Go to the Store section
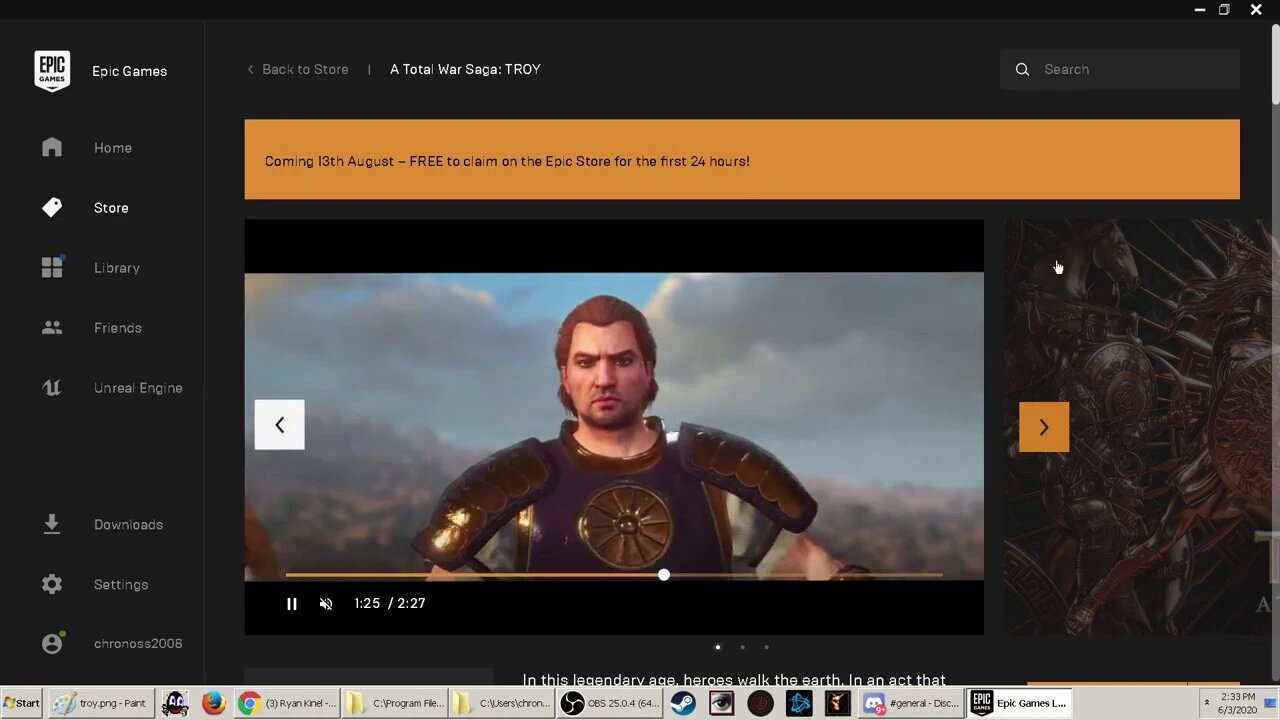1280x720 pixels. pyautogui.click(x=111, y=208)
